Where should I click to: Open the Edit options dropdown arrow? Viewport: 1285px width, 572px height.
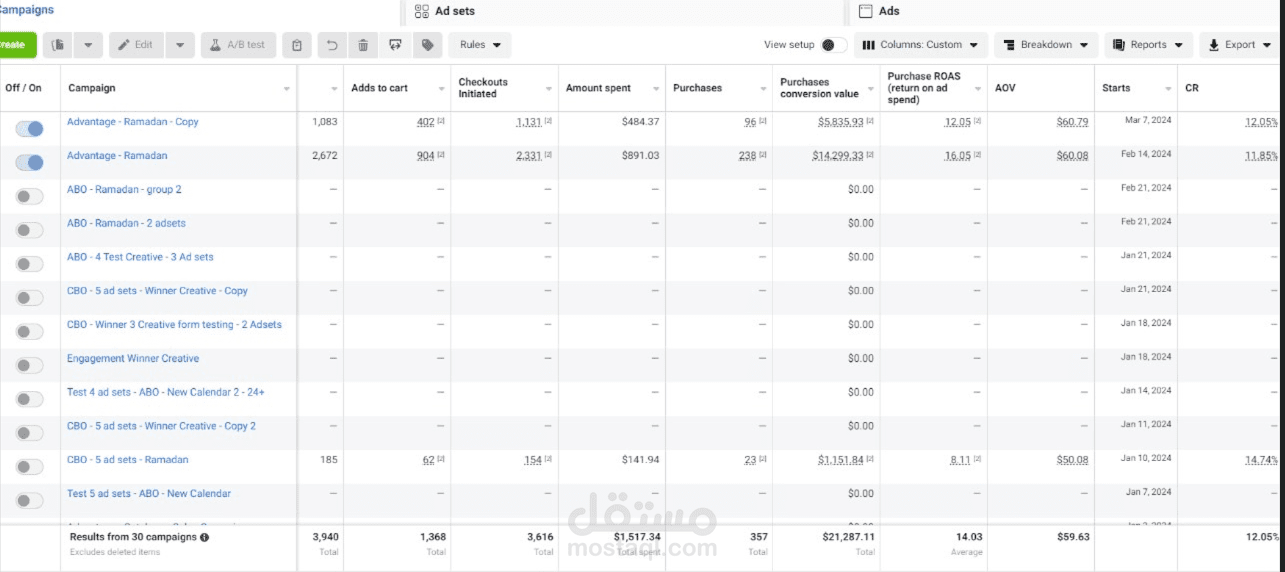[x=180, y=45]
